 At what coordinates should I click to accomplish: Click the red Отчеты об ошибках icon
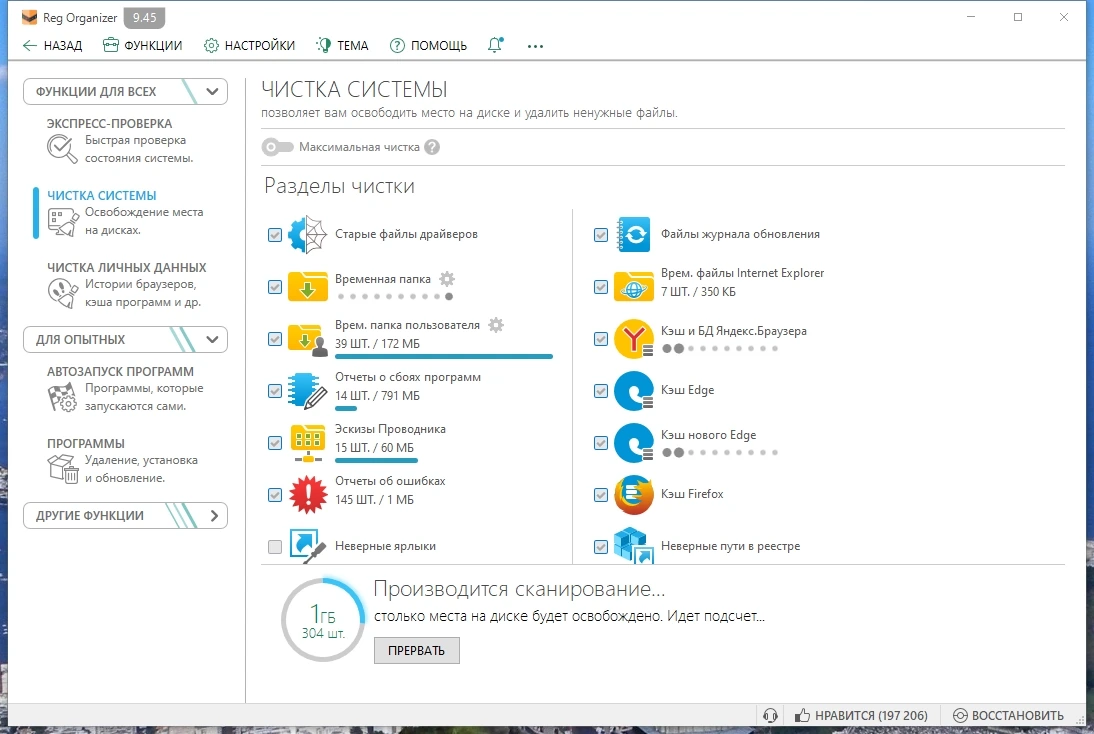click(x=308, y=495)
